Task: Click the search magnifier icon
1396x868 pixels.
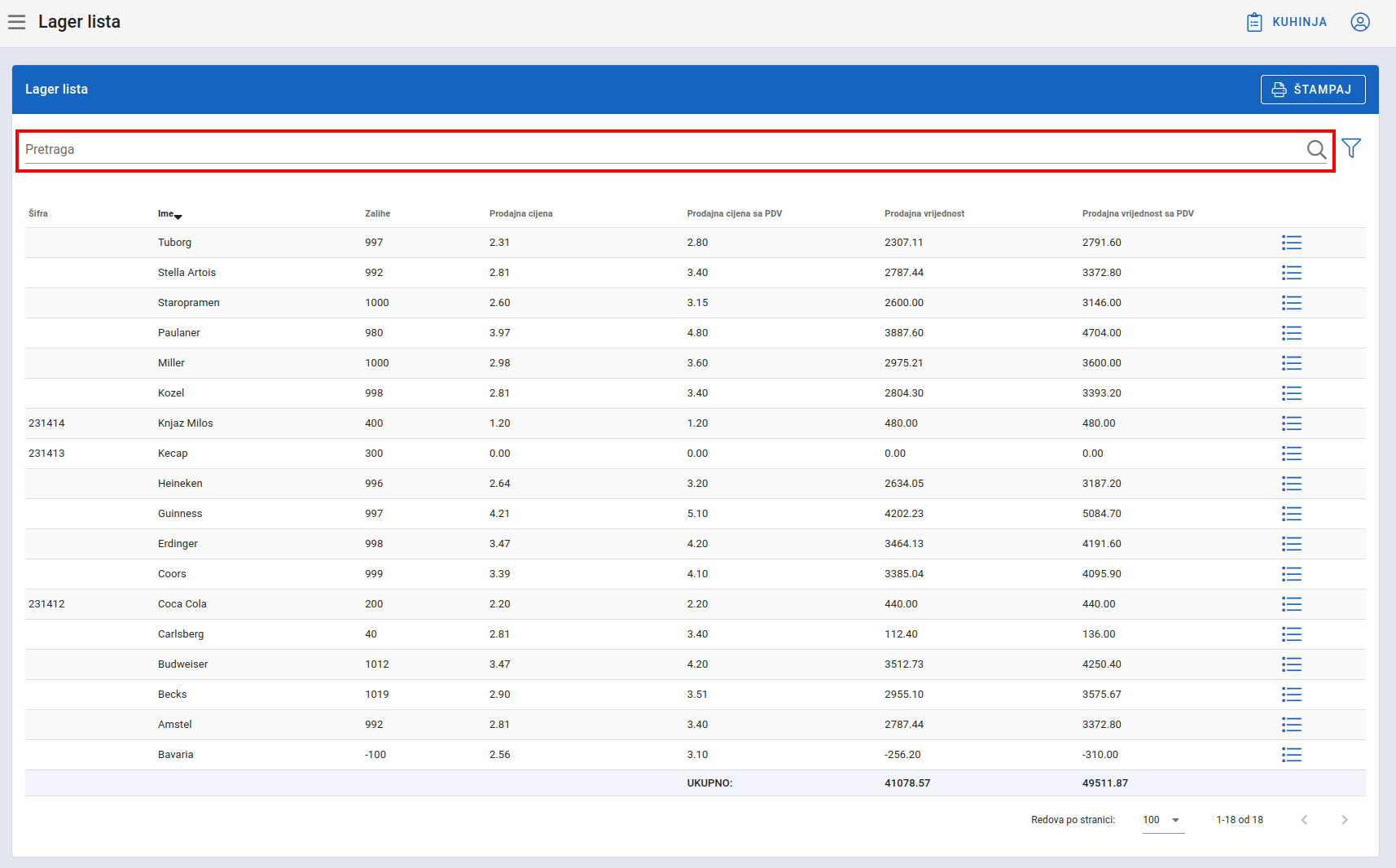Action: [x=1316, y=149]
